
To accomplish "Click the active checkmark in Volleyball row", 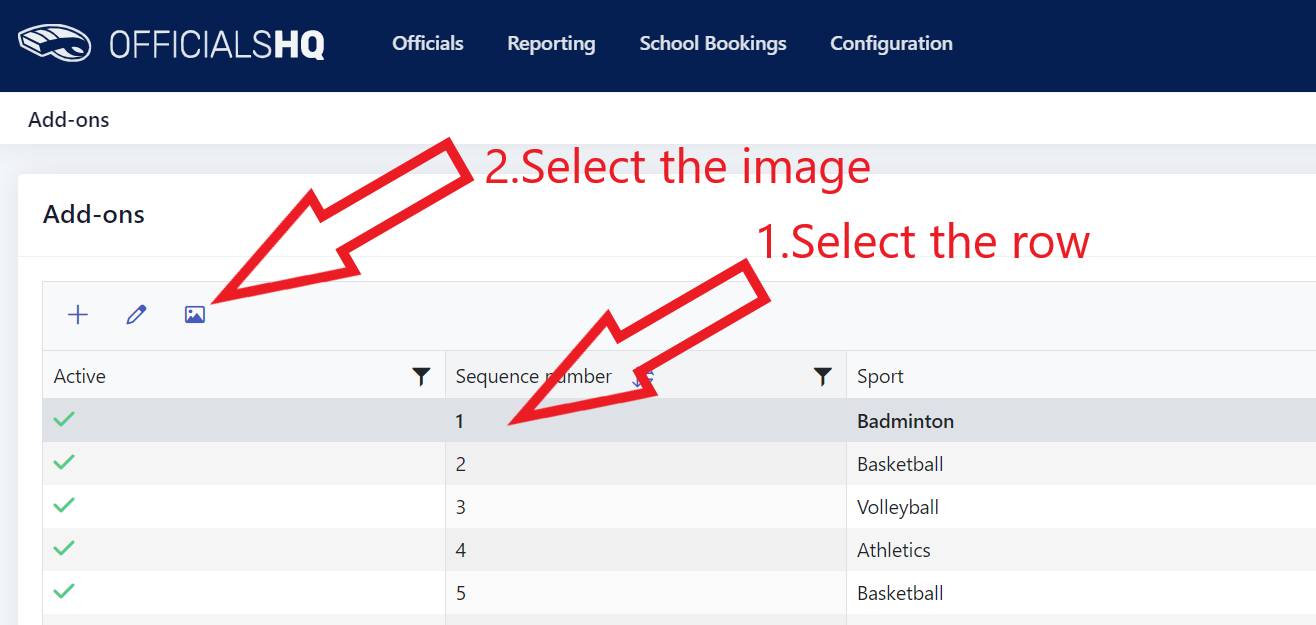I will 64,505.
